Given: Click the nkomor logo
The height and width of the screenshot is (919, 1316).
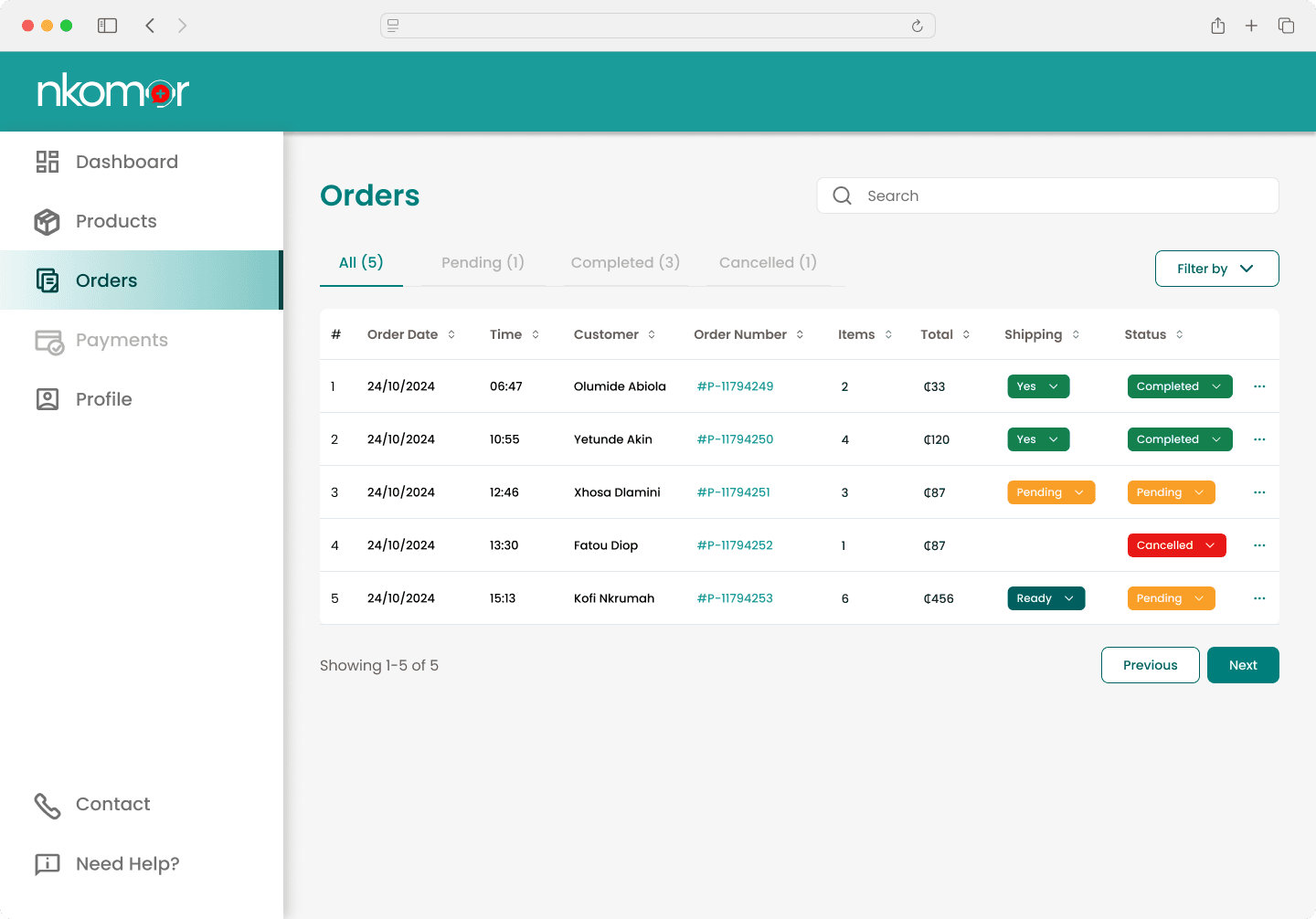Looking at the screenshot, I should pos(112,91).
